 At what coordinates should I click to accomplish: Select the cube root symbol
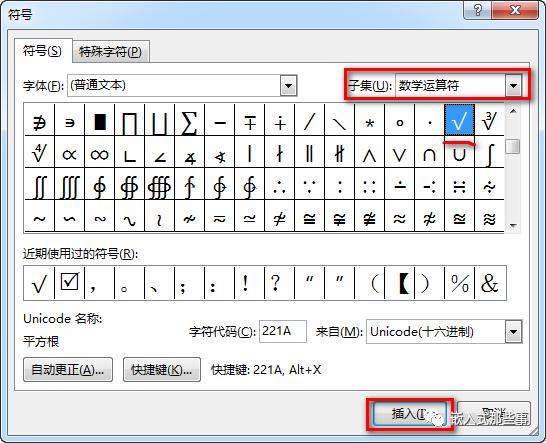(489, 119)
